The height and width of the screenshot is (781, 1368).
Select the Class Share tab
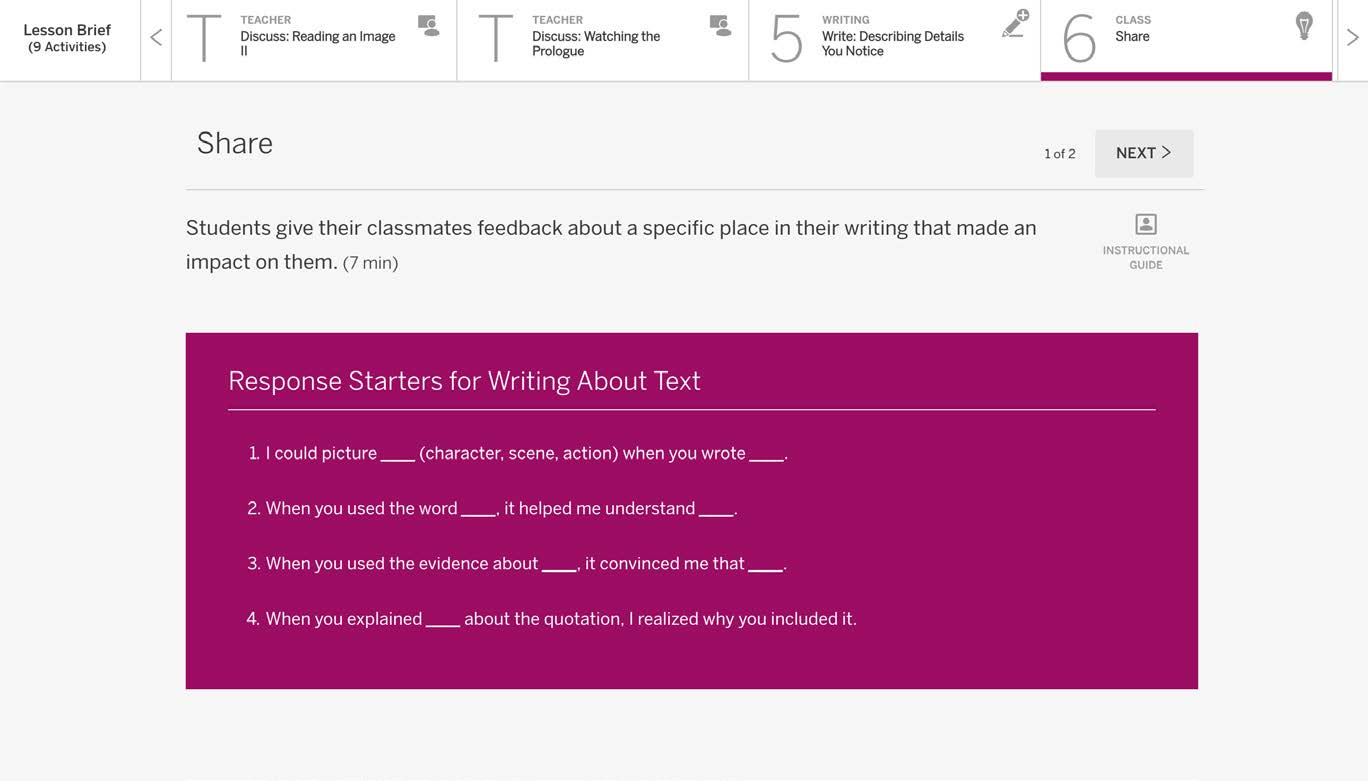coord(1186,40)
